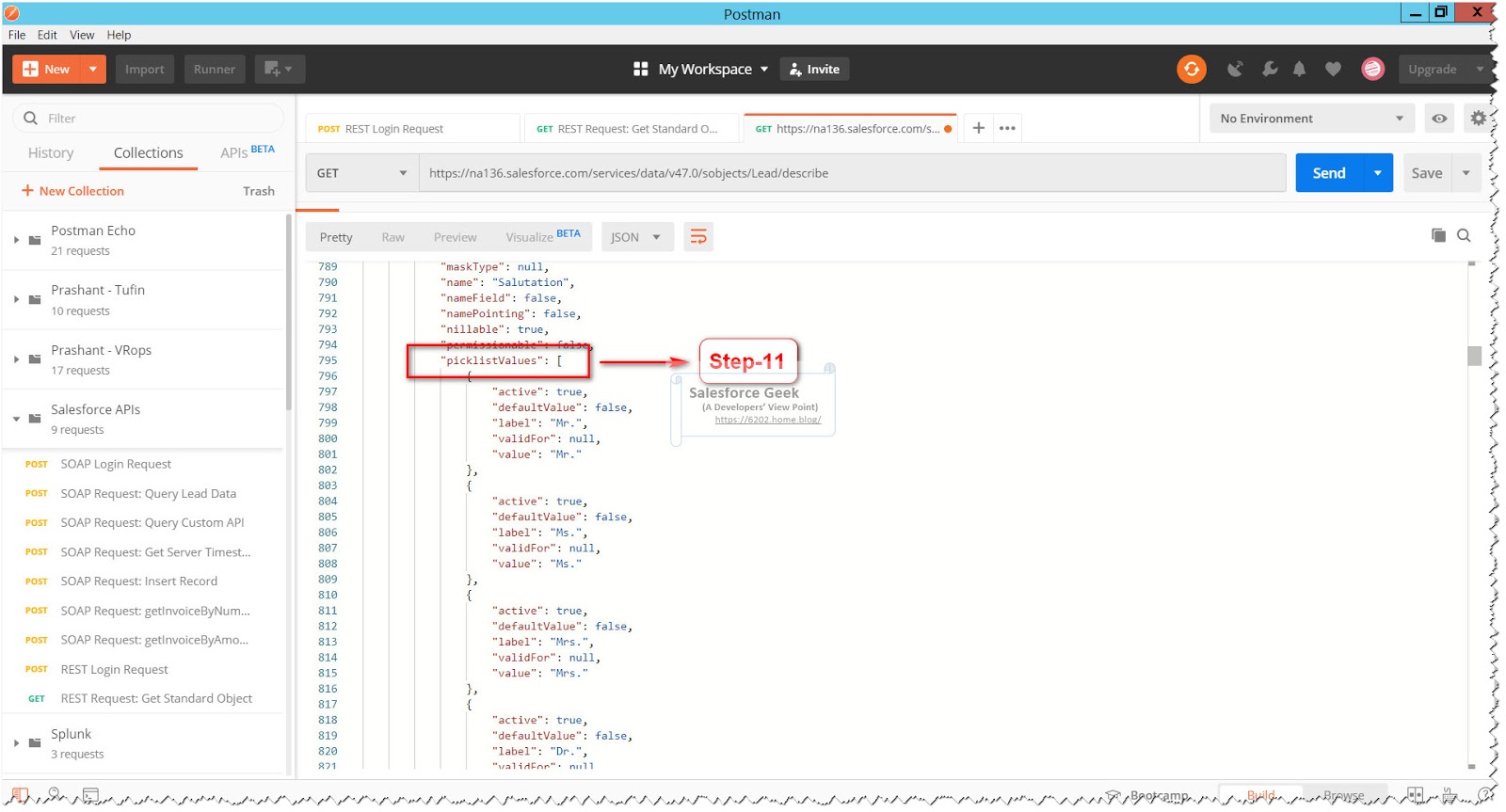The height and width of the screenshot is (812, 1506).
Task: Search within response magnifier icon
Action: pos(1464,235)
